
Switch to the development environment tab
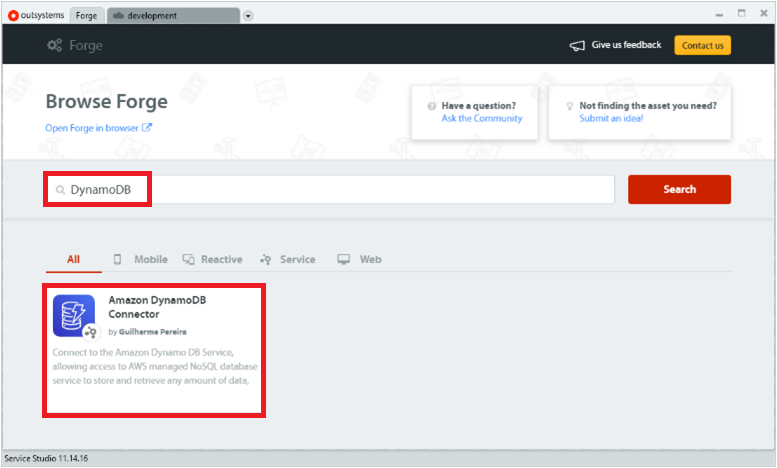[173, 15]
